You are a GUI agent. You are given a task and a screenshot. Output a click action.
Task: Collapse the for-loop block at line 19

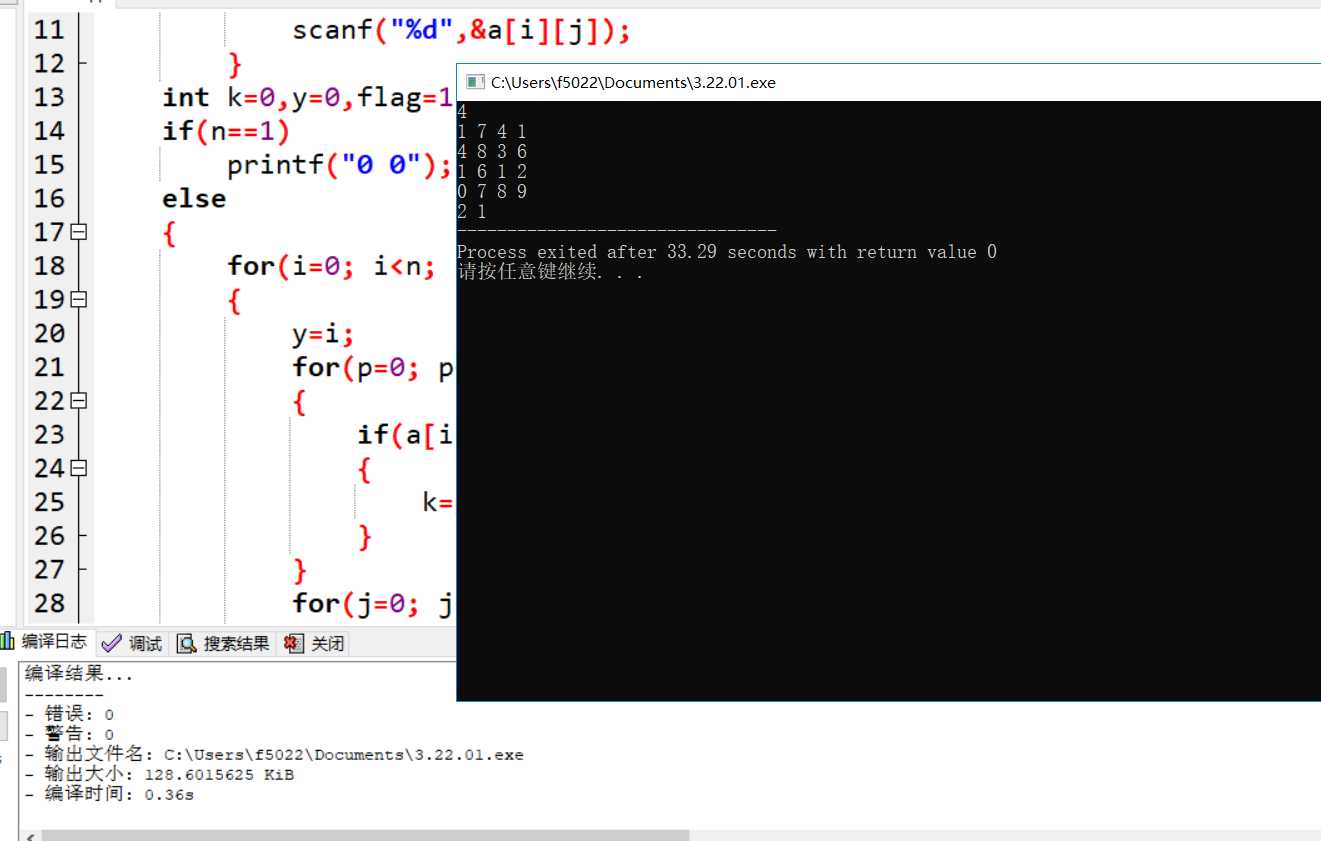click(79, 299)
